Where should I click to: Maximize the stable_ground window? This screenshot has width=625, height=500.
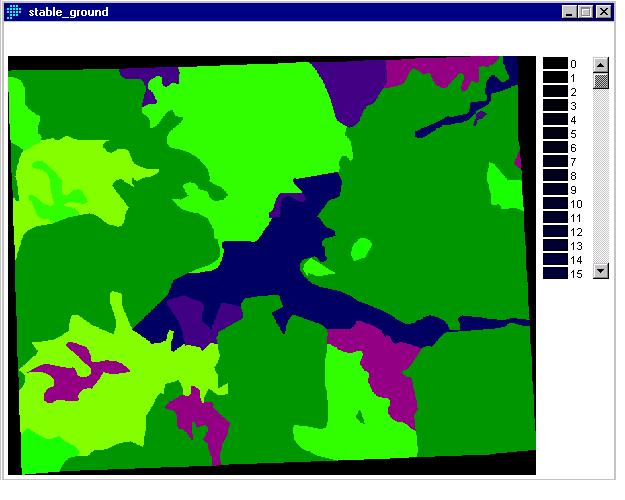[585, 12]
